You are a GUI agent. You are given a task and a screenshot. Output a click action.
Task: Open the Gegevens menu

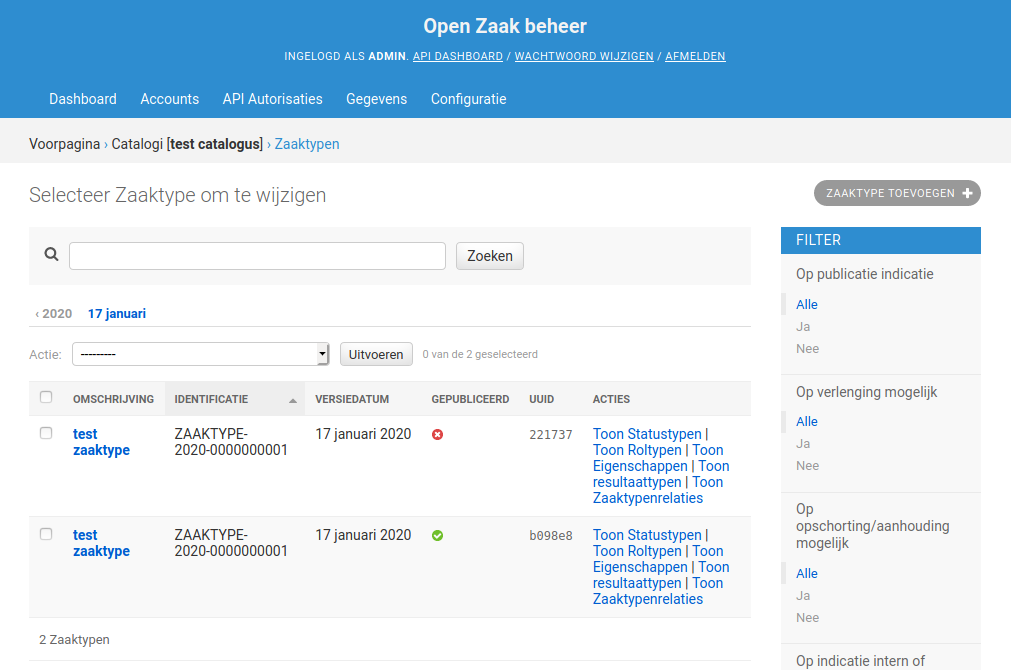click(x=377, y=99)
